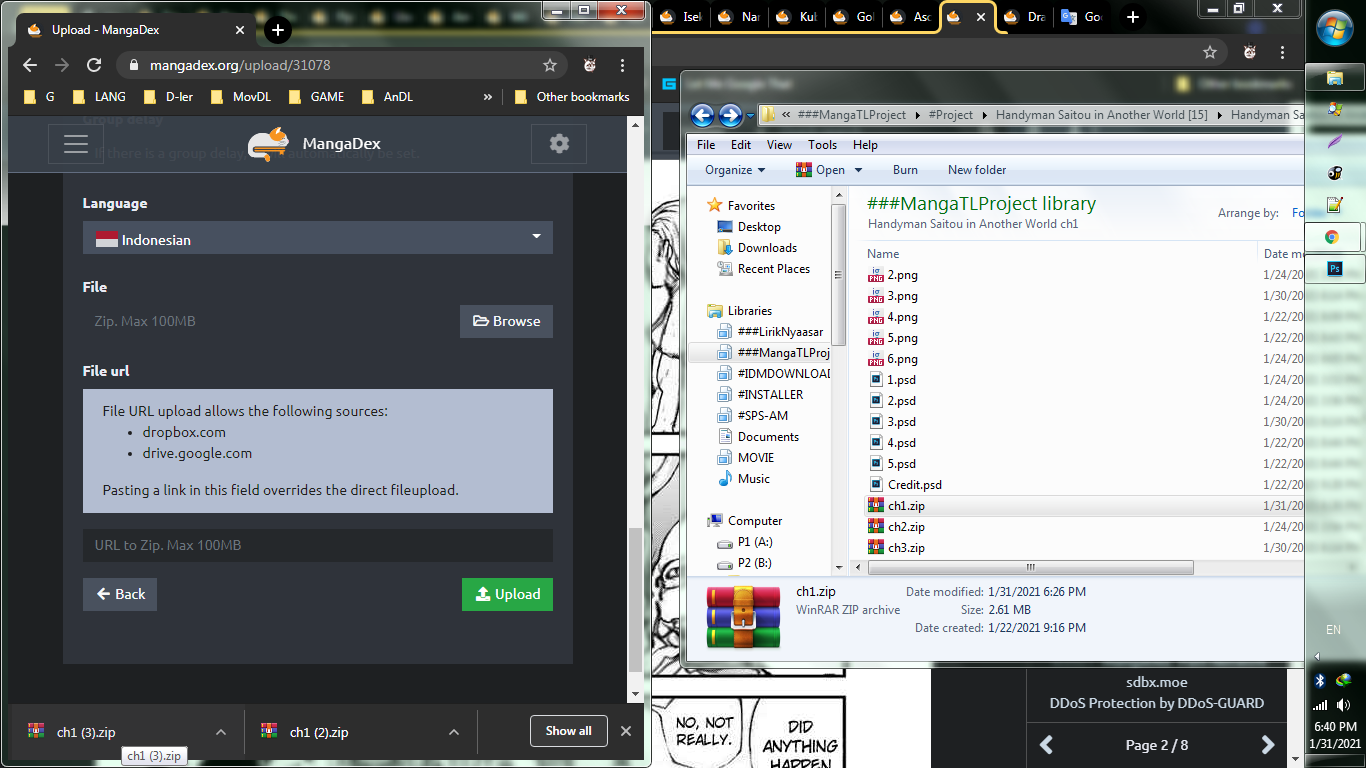This screenshot has width=1366, height=768.
Task: Open MangaDex settings gear icon
Action: (x=559, y=144)
